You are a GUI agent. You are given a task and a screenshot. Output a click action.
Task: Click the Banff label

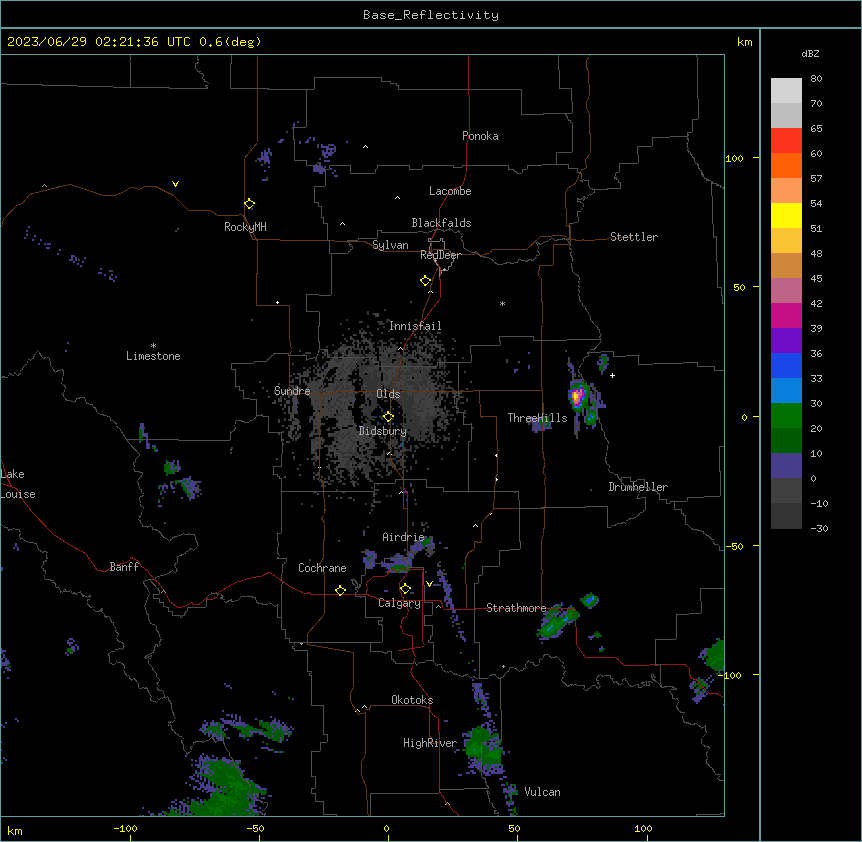coord(124,567)
